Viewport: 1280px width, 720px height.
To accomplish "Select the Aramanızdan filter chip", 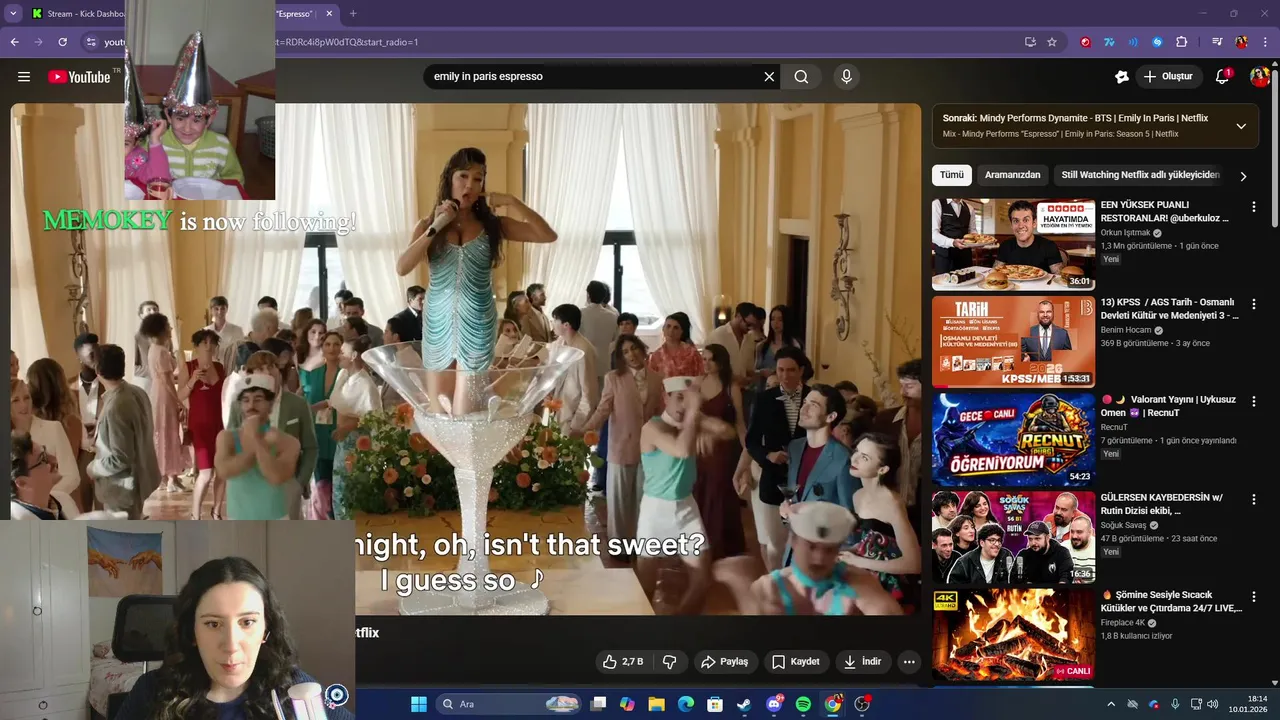I will tap(1012, 175).
